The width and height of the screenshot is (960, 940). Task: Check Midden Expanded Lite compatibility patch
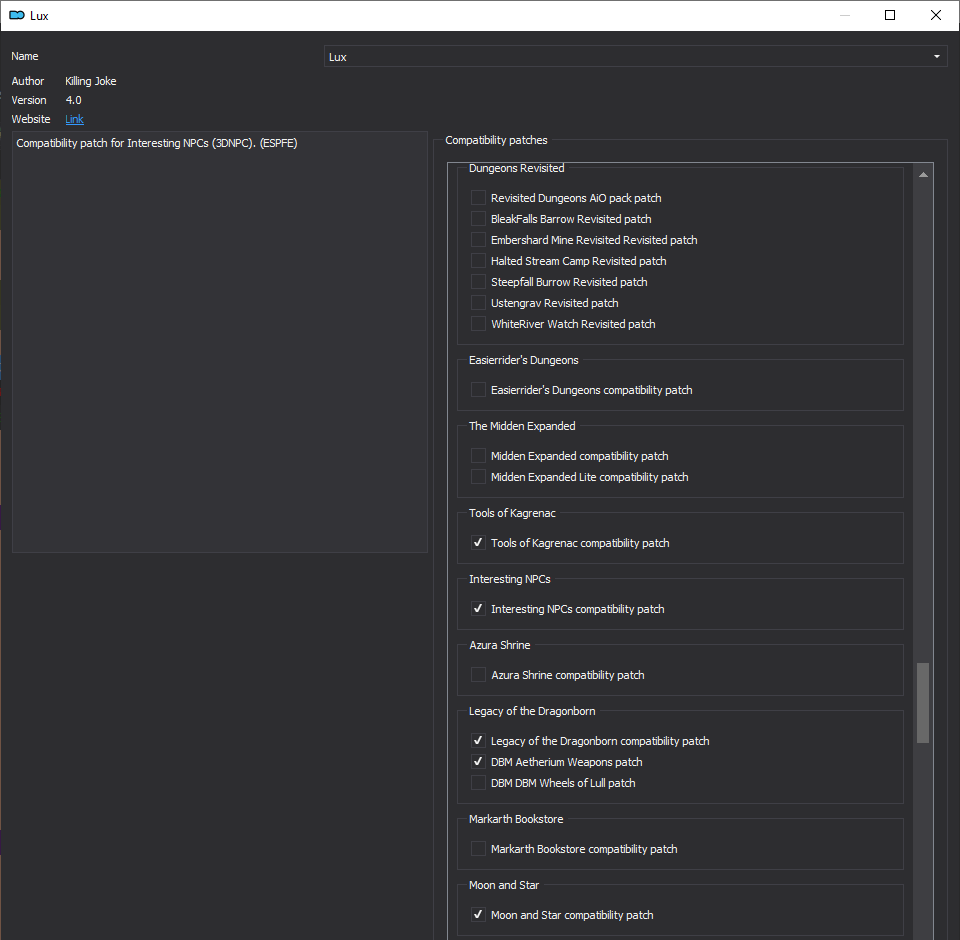479,477
